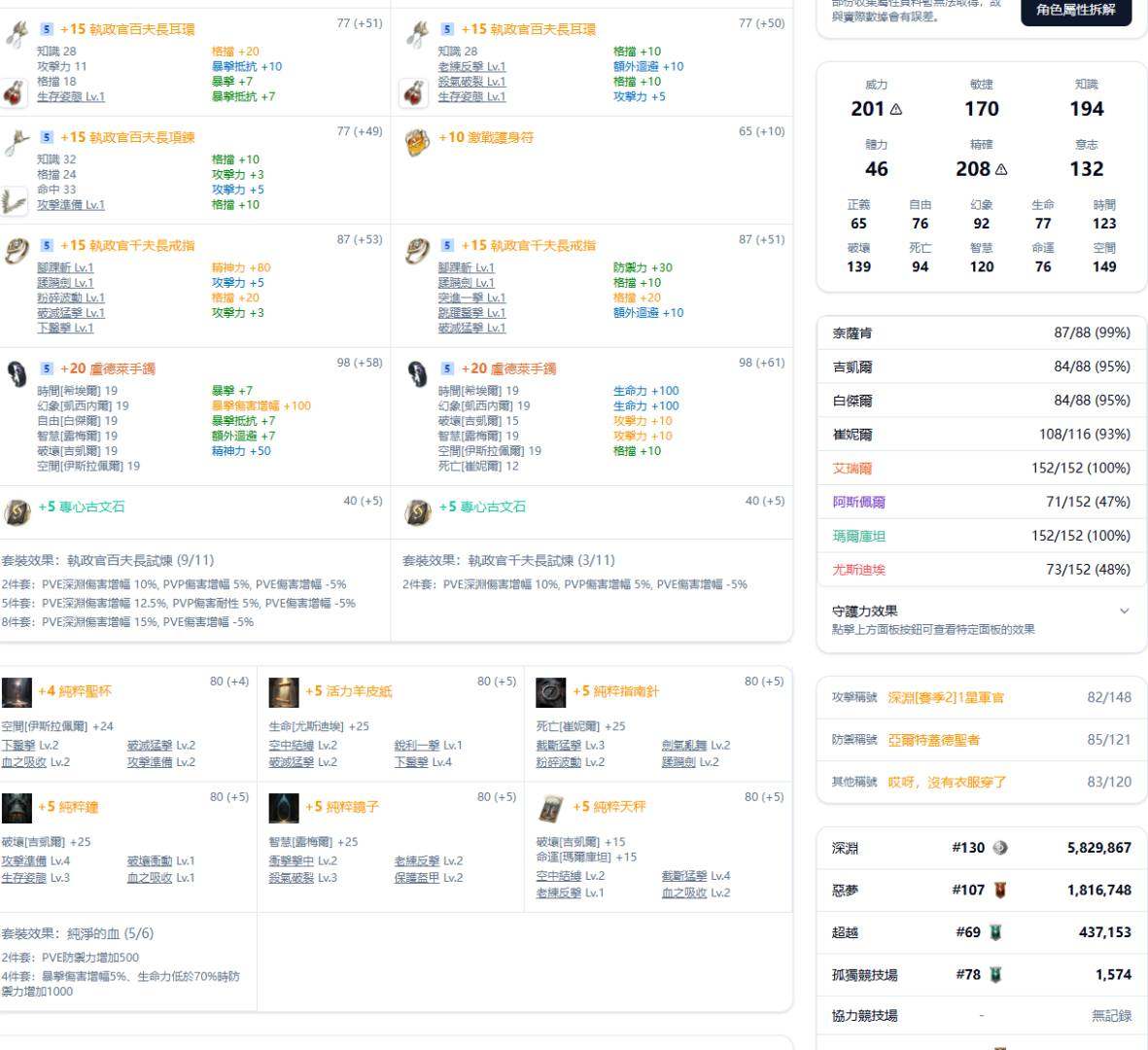Click the rune stone icon of the left 專心古文石

[17, 511]
